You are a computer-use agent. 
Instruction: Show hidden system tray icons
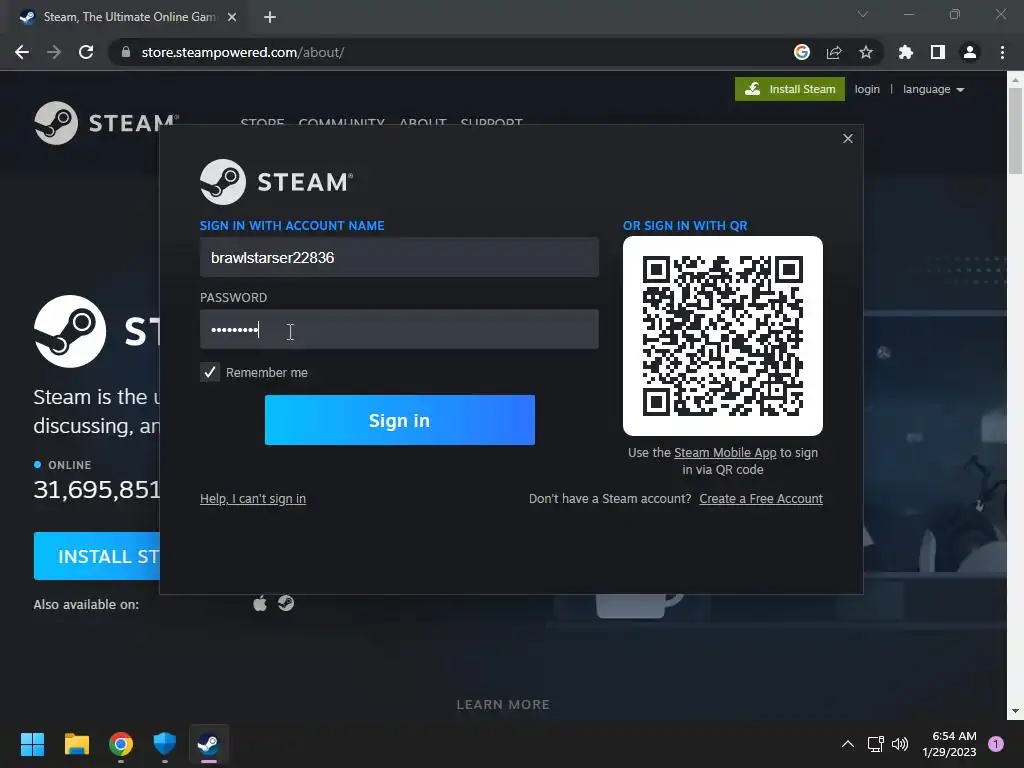click(848, 744)
